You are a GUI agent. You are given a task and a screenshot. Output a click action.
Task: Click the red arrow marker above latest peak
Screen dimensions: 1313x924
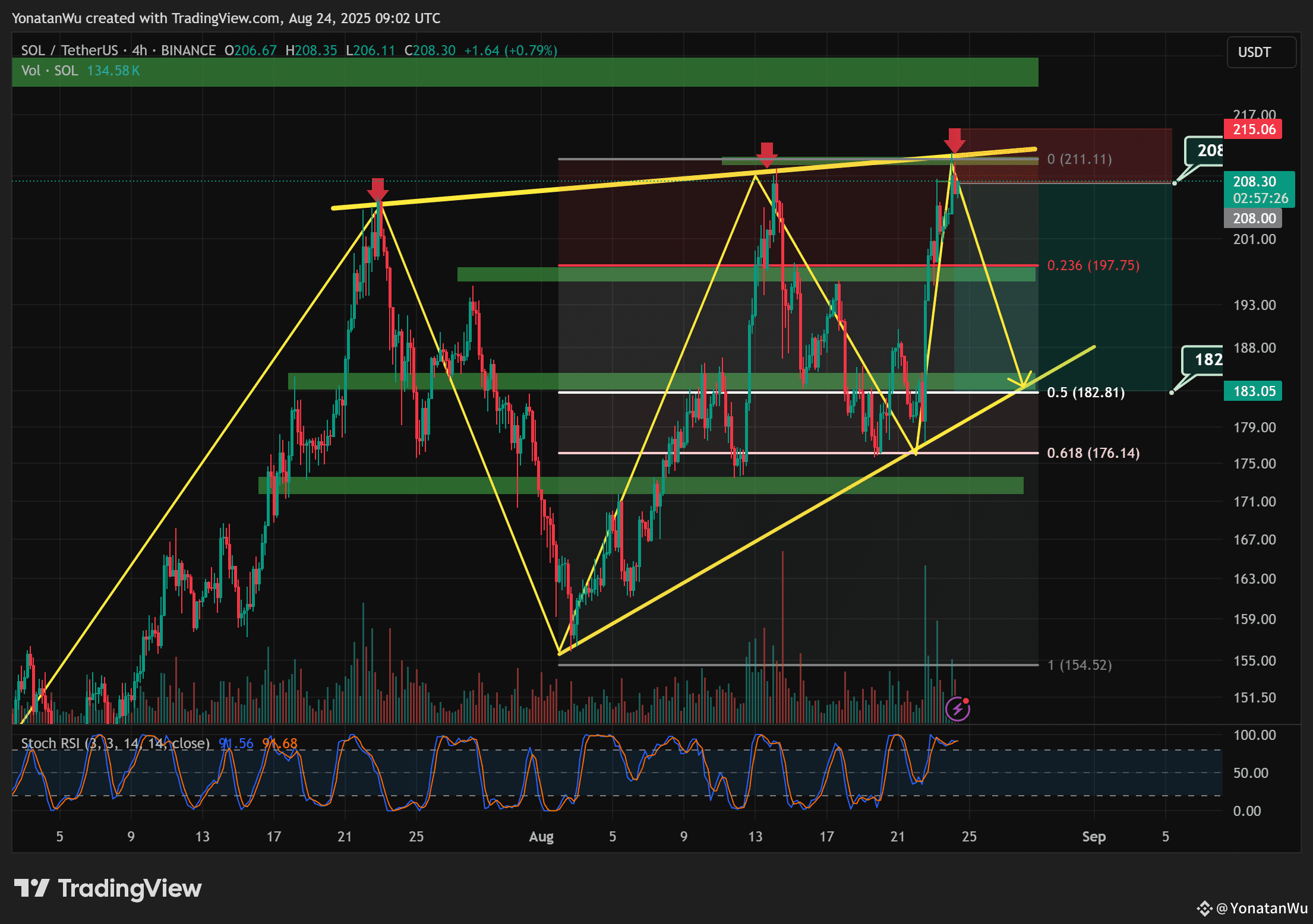click(x=954, y=140)
